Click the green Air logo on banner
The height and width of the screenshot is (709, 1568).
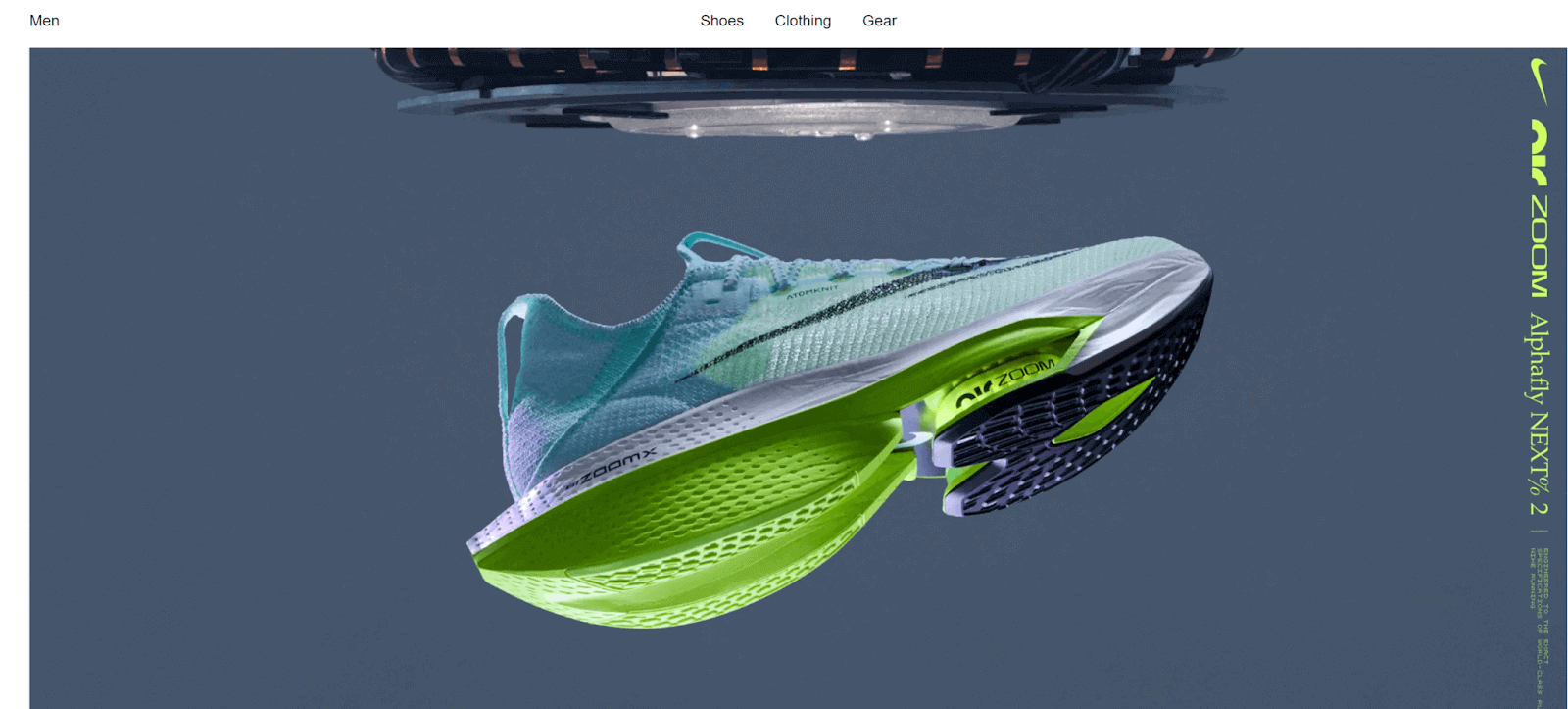1540,152
